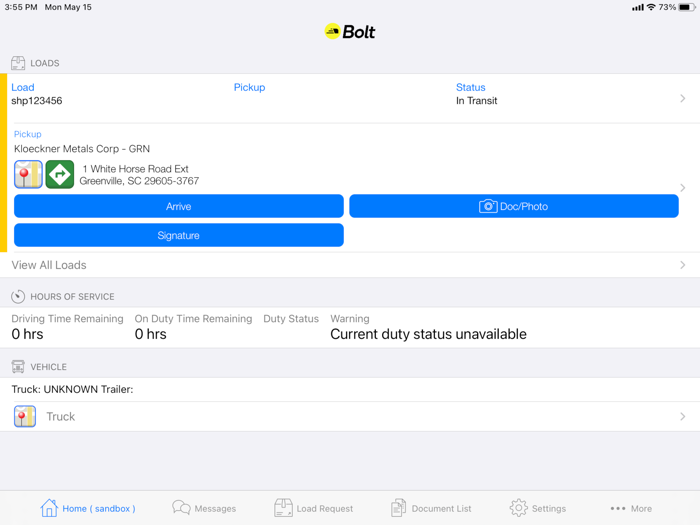Switch to Home (sandbox) tab
The image size is (700, 525).
(x=88, y=508)
